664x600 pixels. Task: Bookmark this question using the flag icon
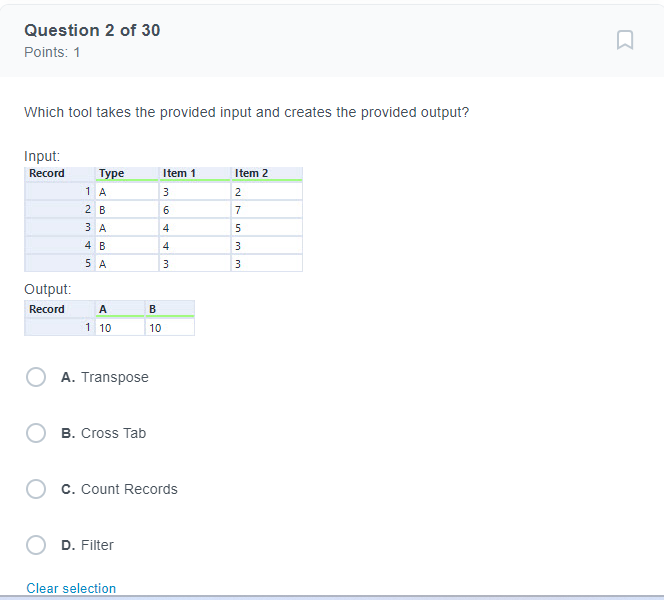click(625, 40)
